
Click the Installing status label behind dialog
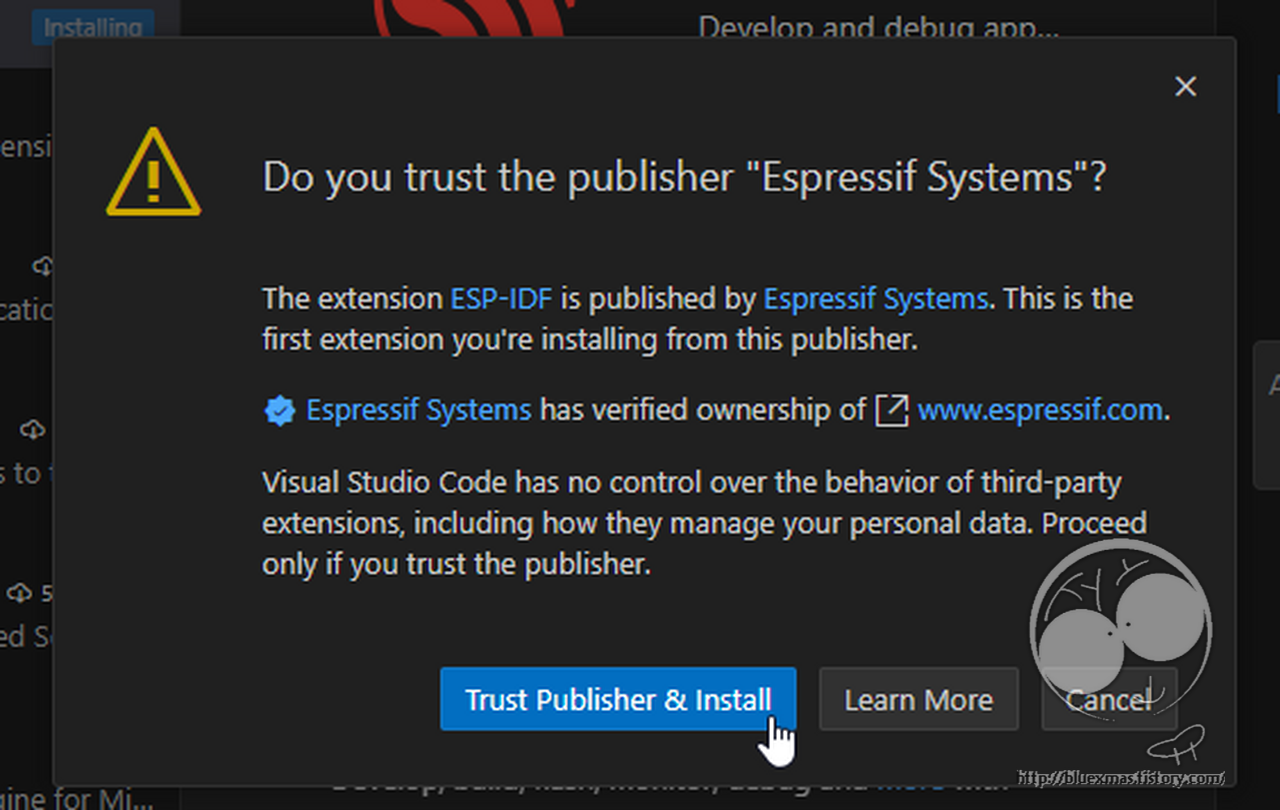coord(92,27)
